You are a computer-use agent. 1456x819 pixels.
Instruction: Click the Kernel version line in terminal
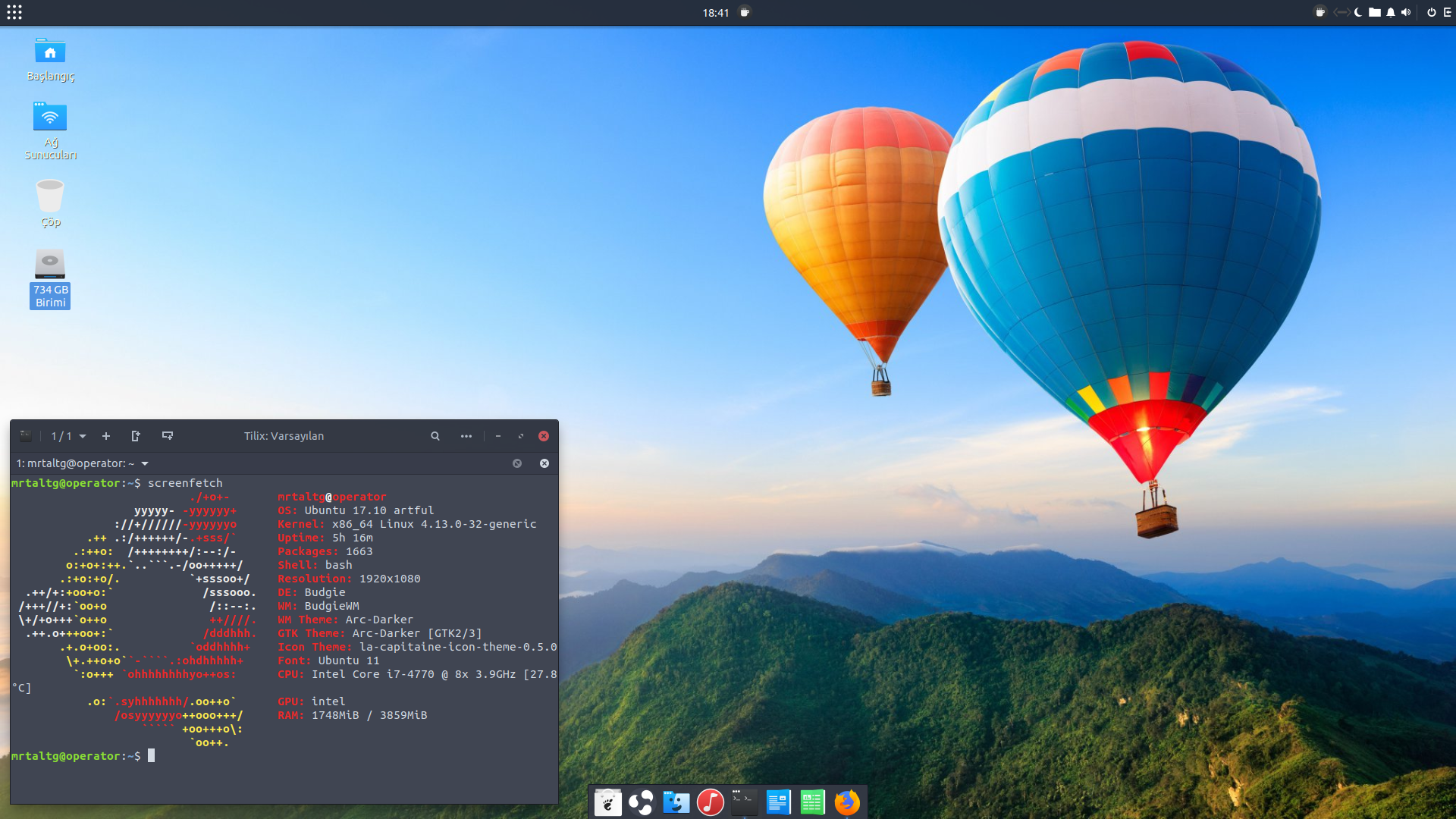(406, 524)
